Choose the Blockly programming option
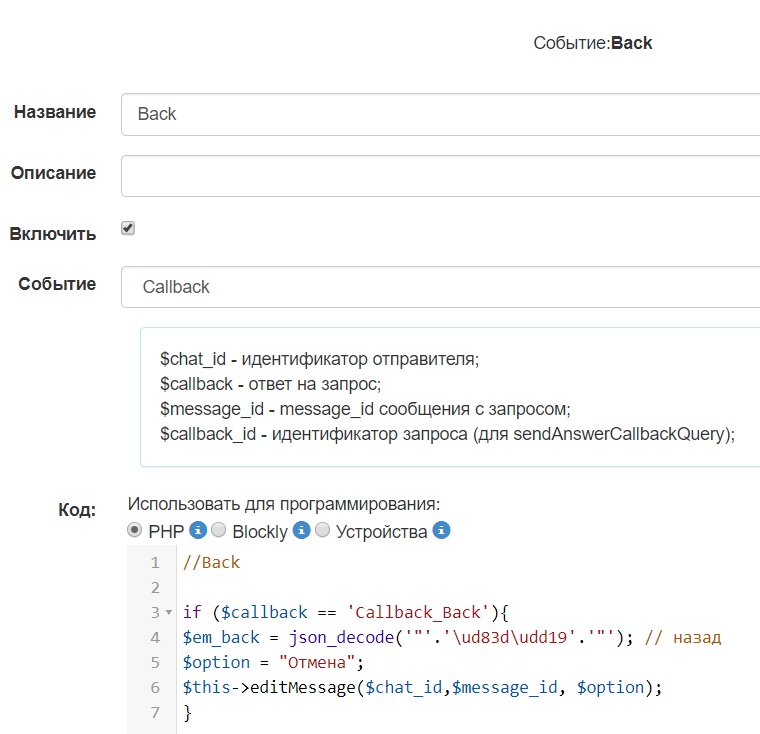 (219, 530)
